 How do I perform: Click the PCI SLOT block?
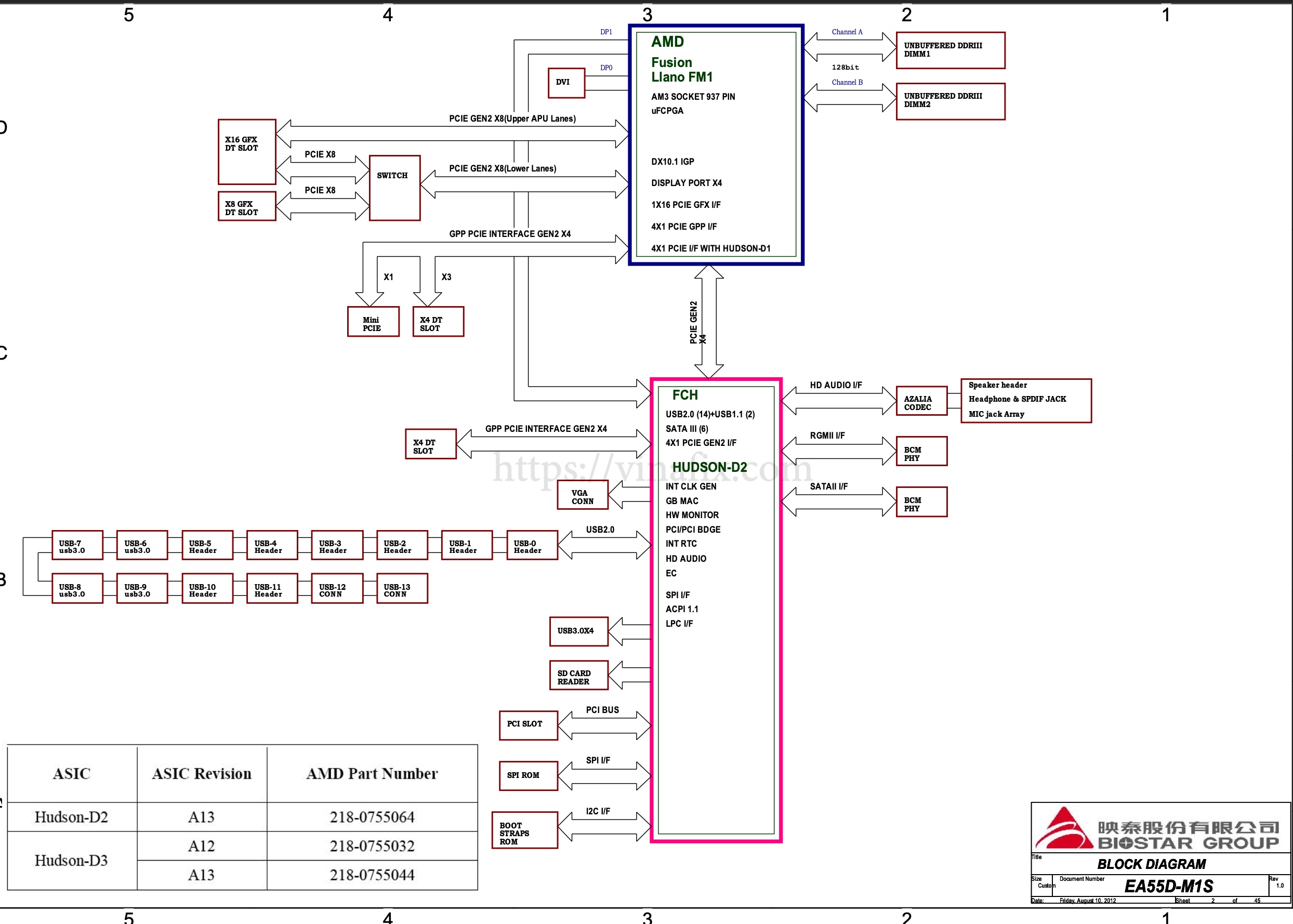(x=529, y=725)
